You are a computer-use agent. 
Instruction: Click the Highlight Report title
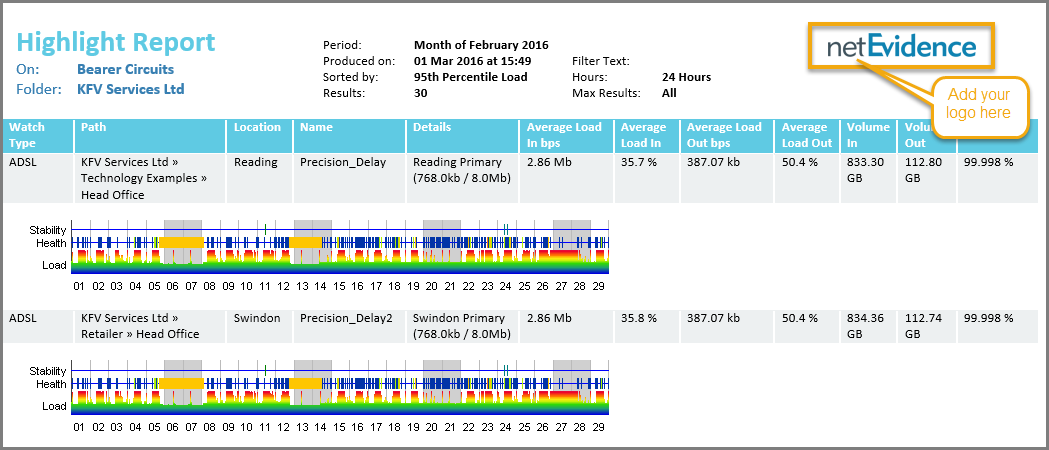[x=116, y=43]
